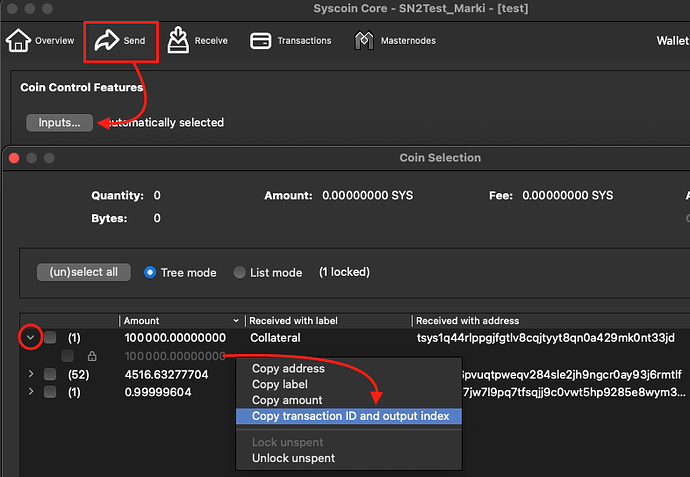690x477 pixels.
Task: Open the Overview home icon
Action: tap(18, 41)
